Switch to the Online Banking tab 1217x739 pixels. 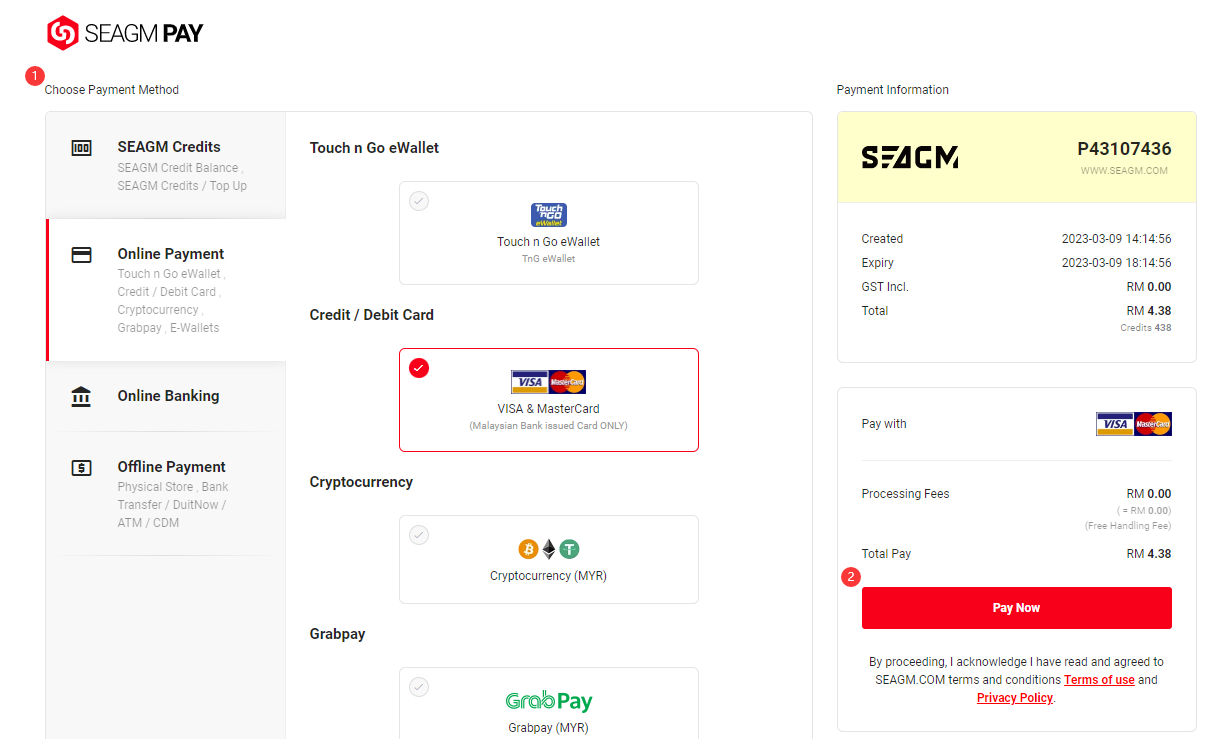click(x=166, y=396)
